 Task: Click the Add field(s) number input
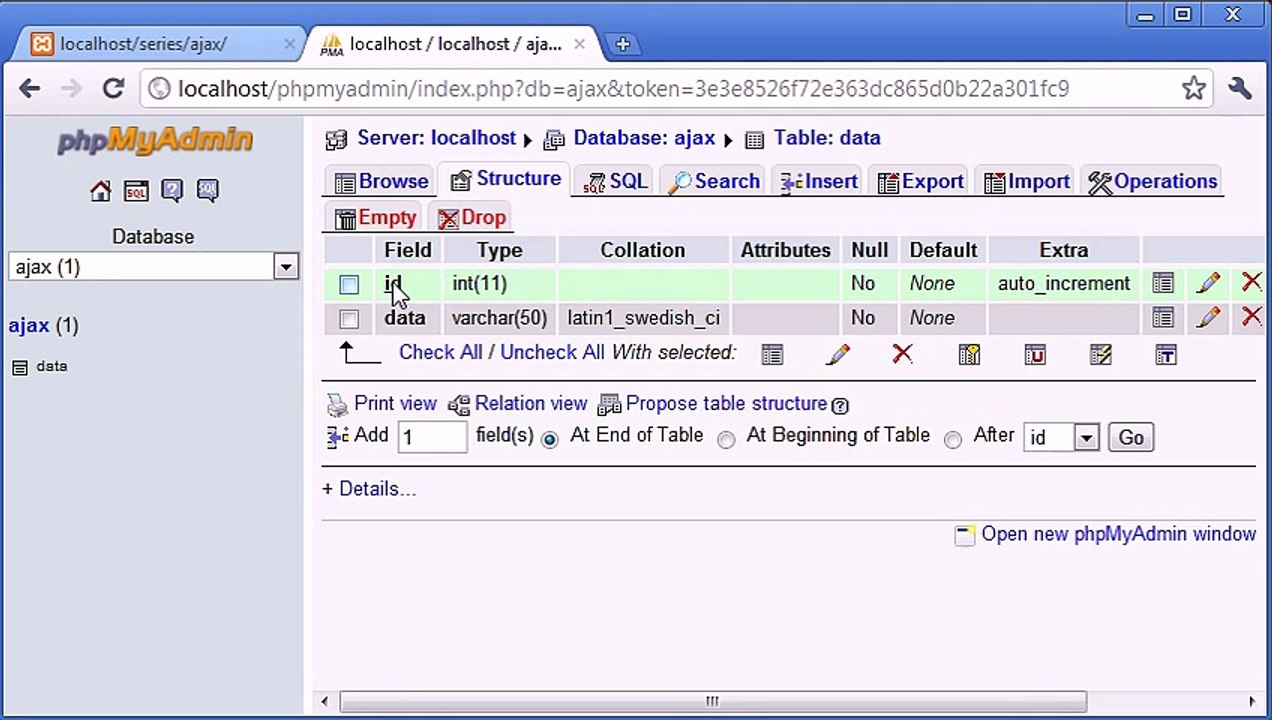point(432,438)
